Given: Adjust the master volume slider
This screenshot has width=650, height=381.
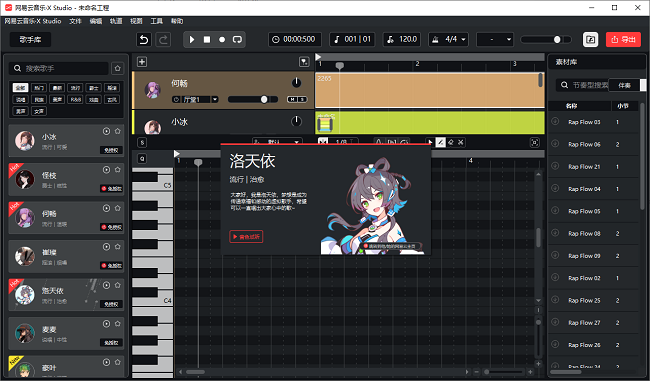Looking at the screenshot, I should click(x=546, y=39).
